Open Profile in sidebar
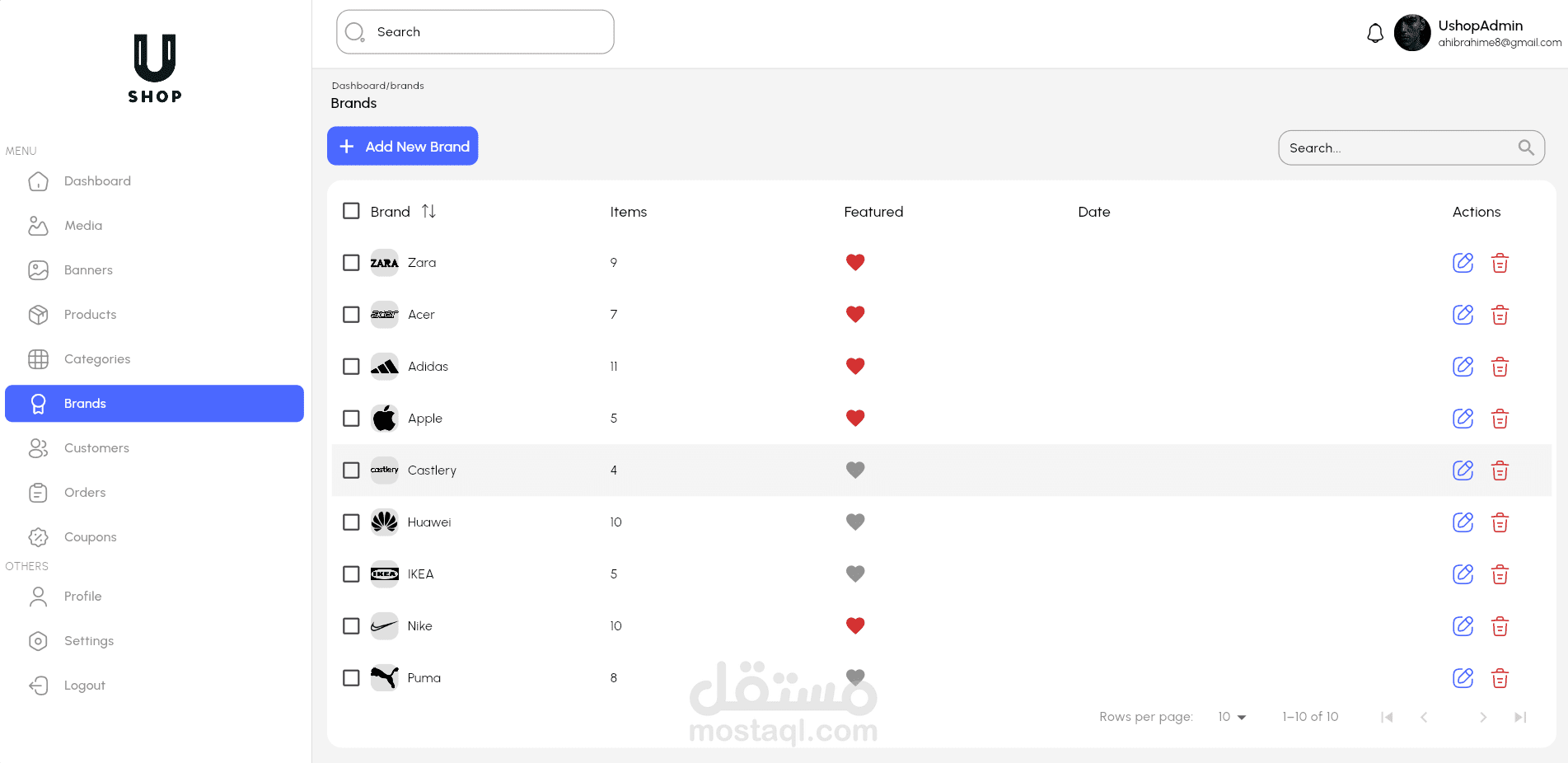This screenshot has width=1568, height=763. (x=154, y=597)
